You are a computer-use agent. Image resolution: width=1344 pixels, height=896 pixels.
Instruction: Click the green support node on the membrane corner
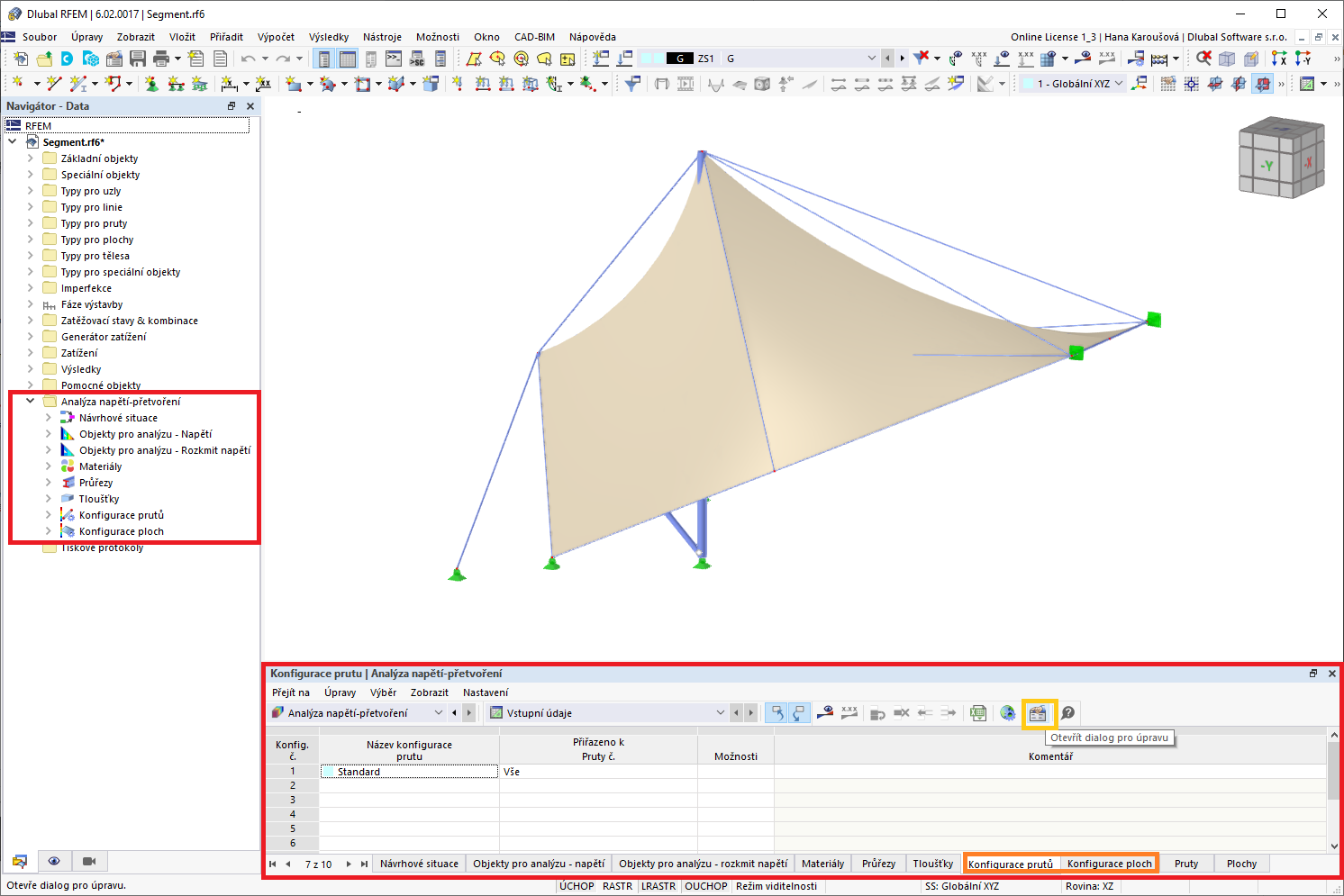tap(1076, 352)
